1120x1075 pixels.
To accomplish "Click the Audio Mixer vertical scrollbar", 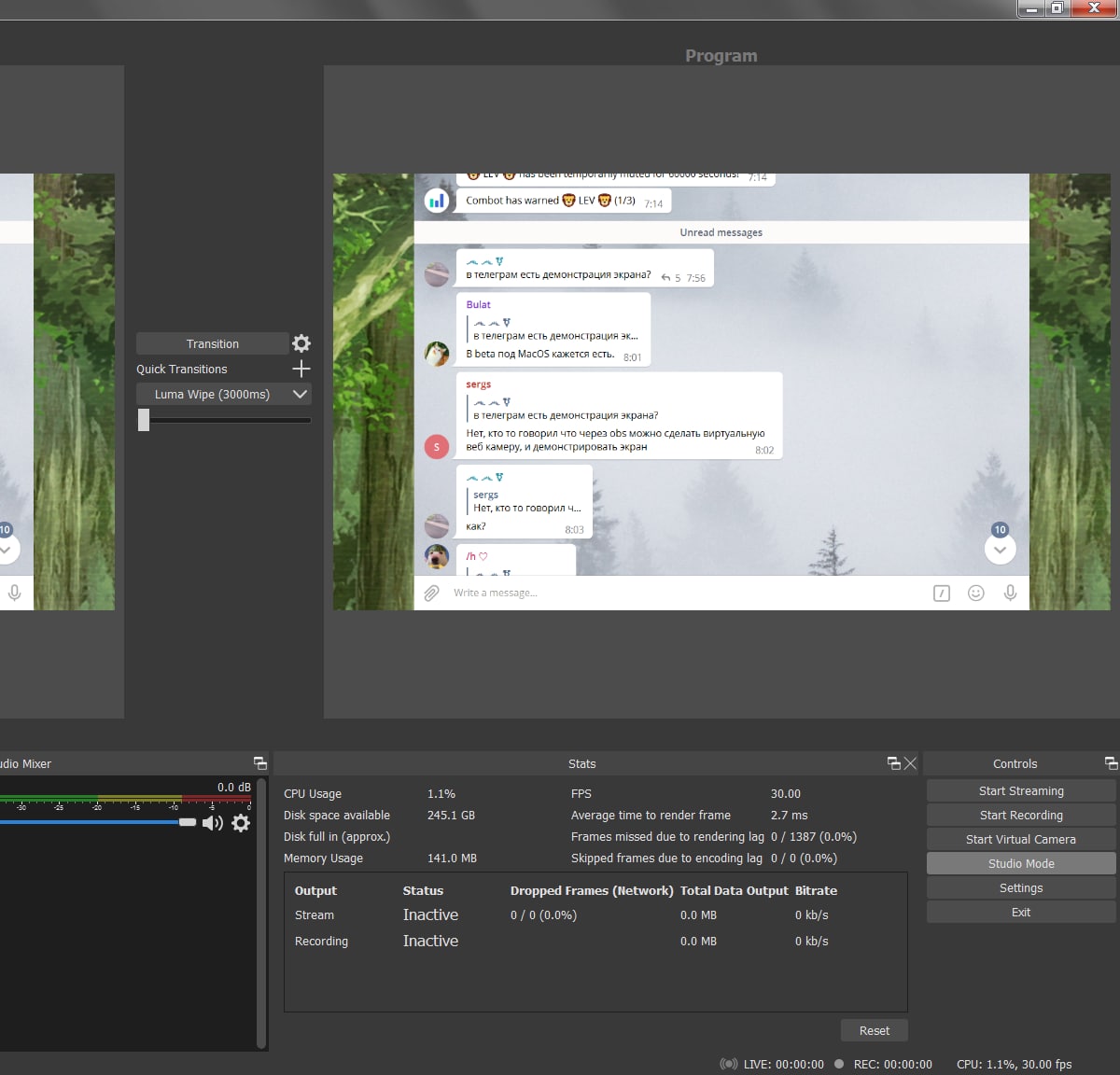I will click(x=261, y=914).
